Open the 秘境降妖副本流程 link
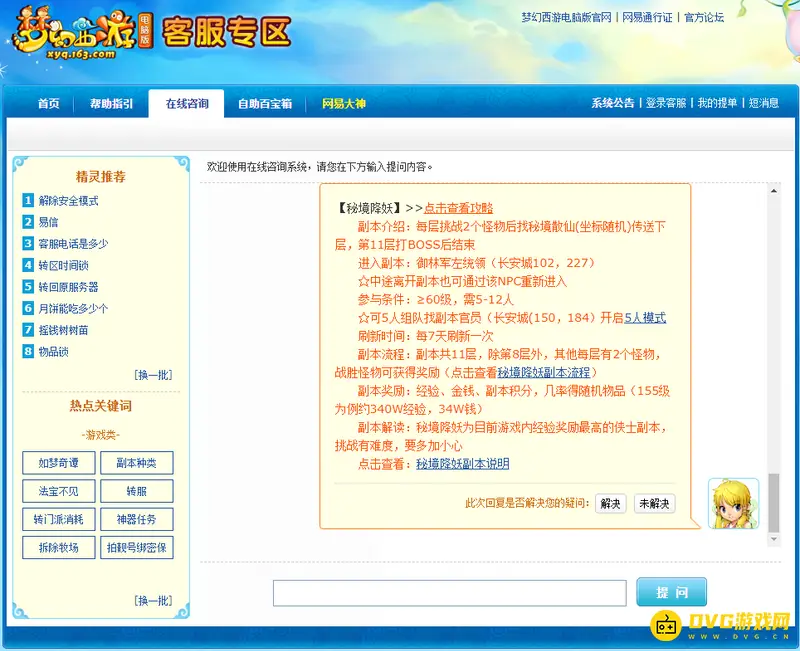Image resolution: width=800 pixels, height=651 pixels. 544,372
